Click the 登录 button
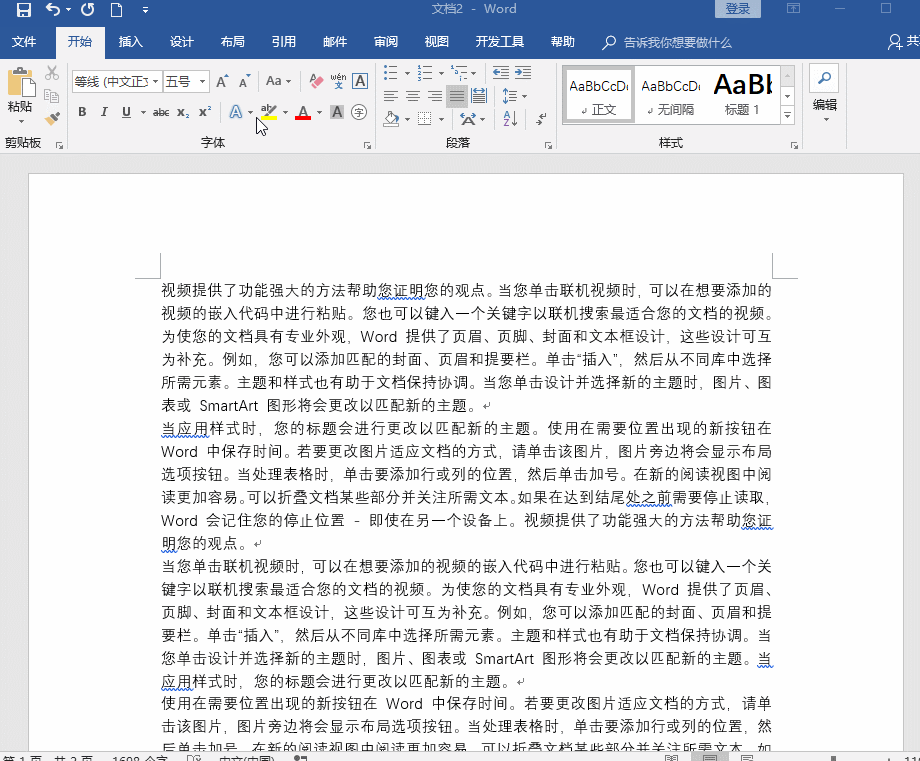The image size is (920, 761). pos(738,8)
